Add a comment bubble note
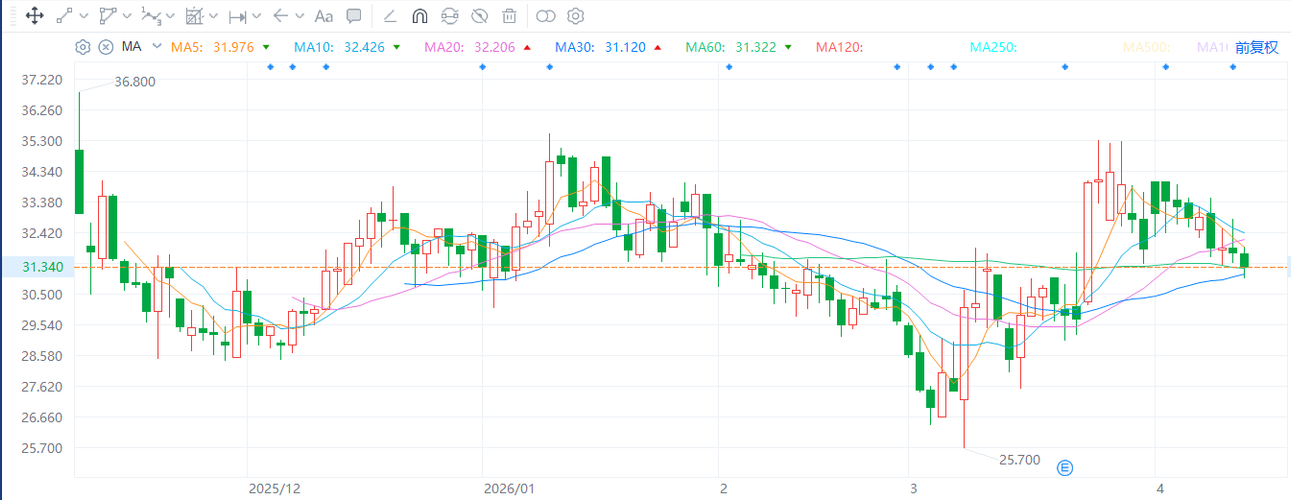 [x=354, y=16]
